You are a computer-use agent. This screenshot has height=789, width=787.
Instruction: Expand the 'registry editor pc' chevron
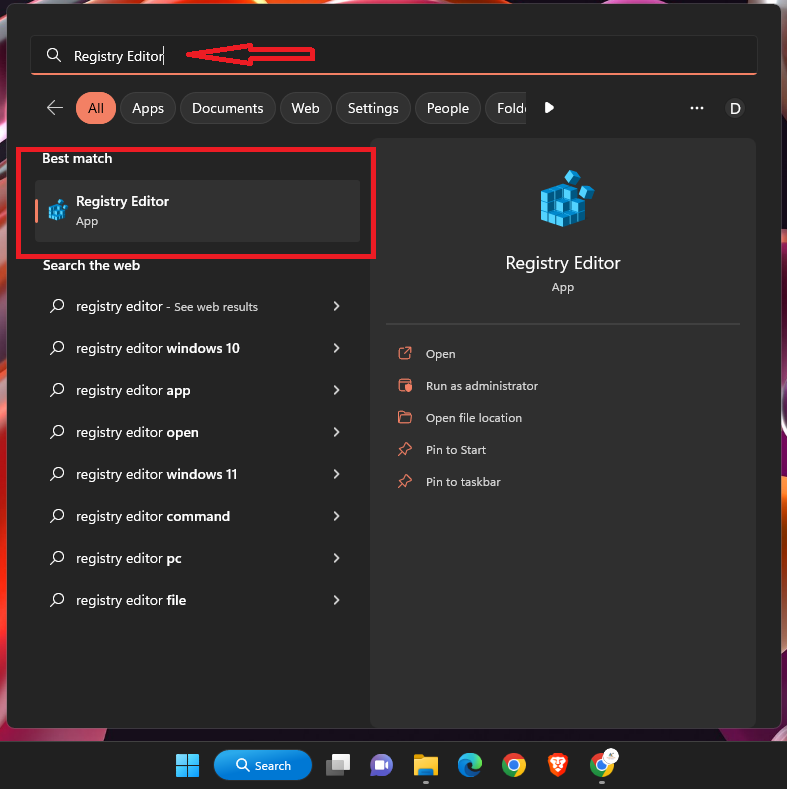pyautogui.click(x=337, y=558)
